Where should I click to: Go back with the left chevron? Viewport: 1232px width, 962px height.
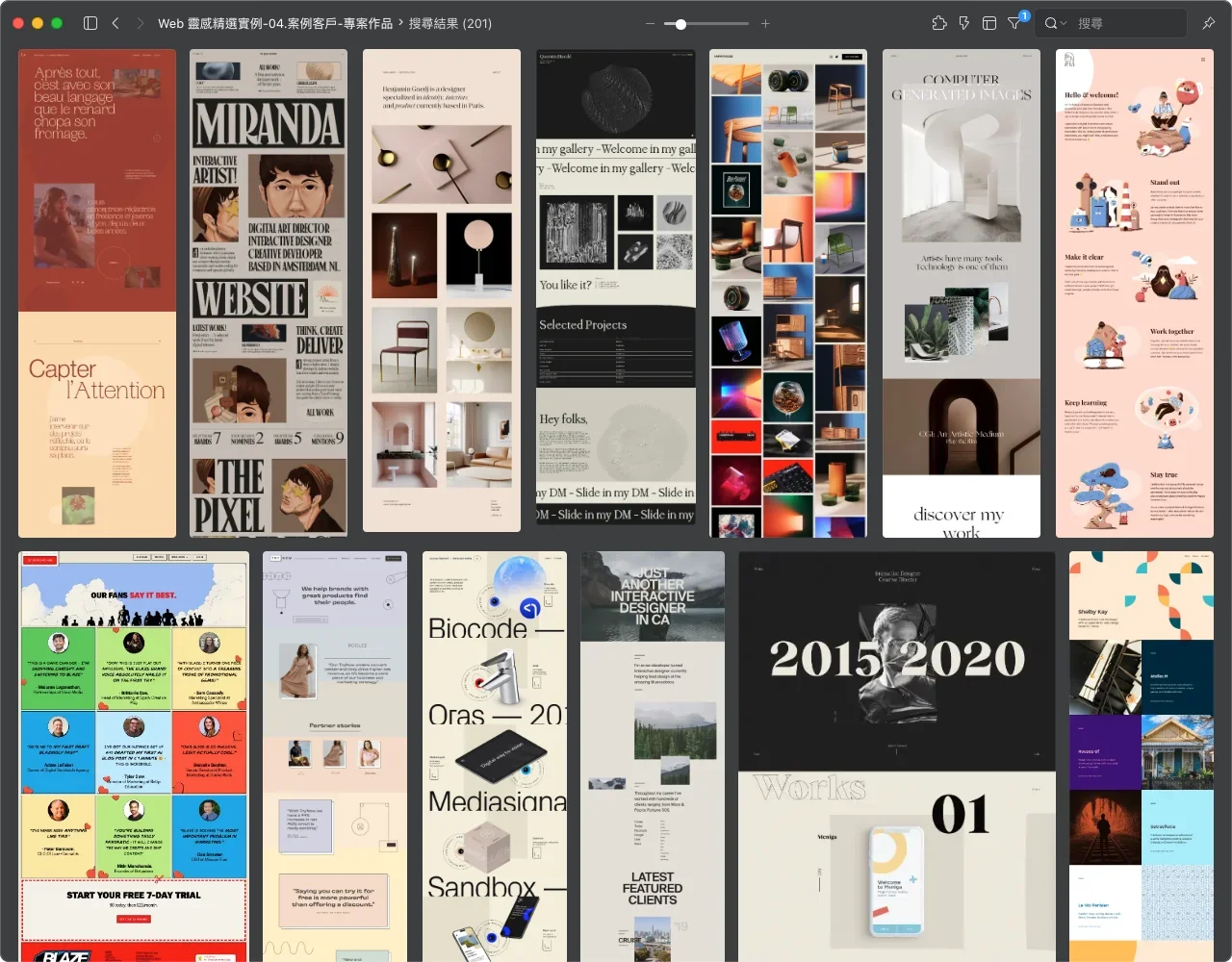(x=115, y=23)
